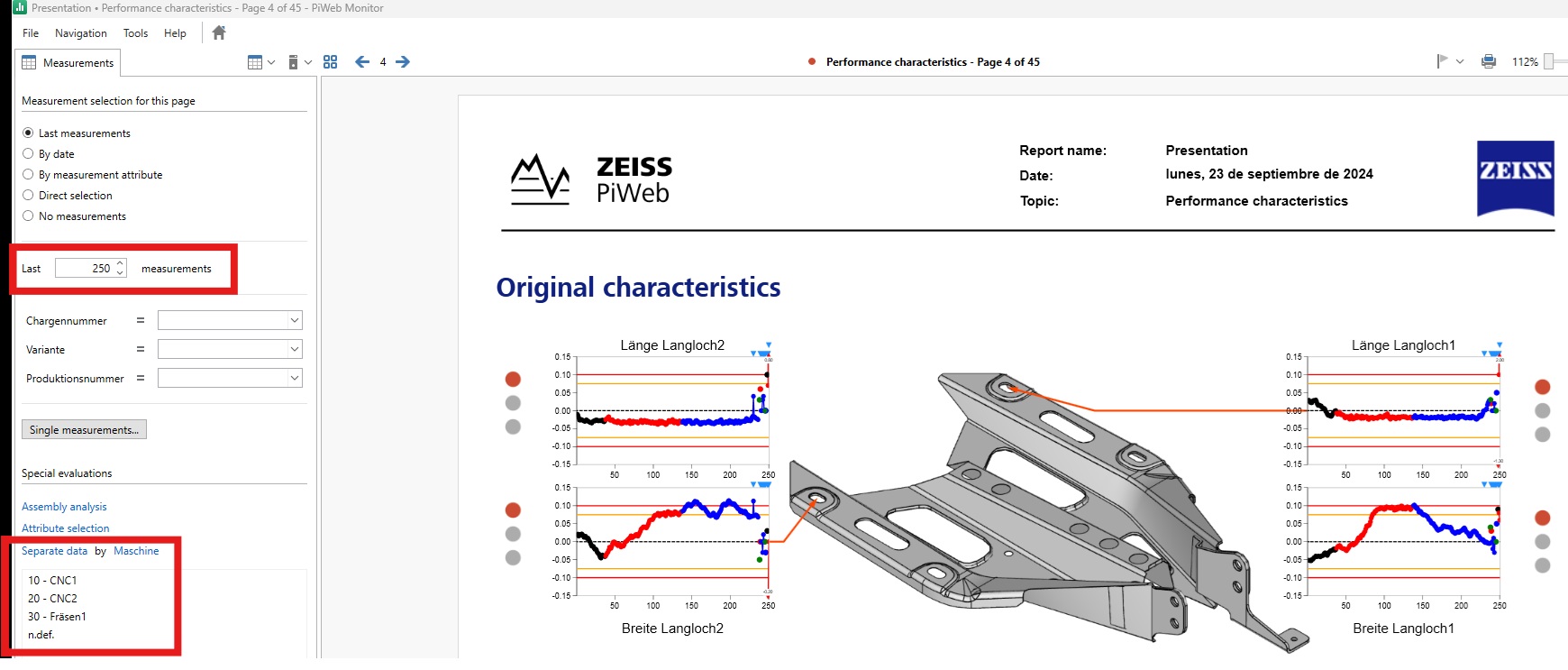Image resolution: width=1568 pixels, height=670 pixels.
Task: Select 'By measurement attribute' radio option
Action: click(x=28, y=175)
